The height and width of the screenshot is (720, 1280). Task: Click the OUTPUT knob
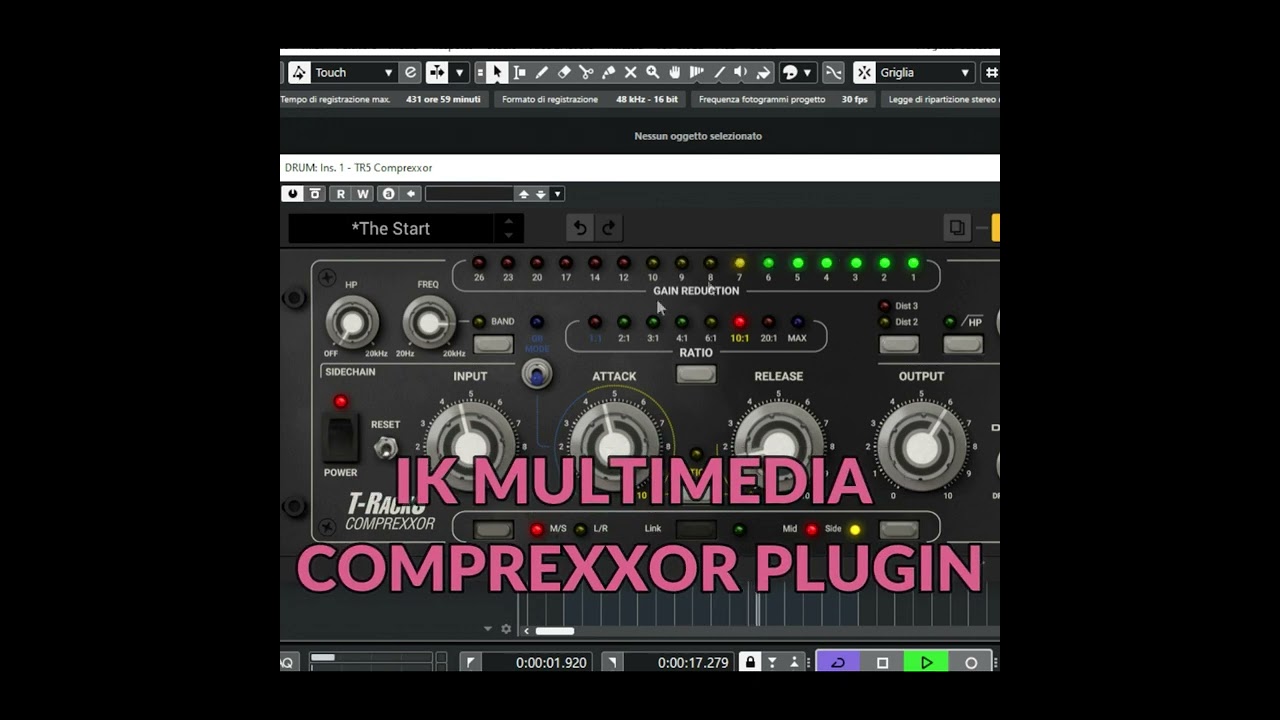click(x=921, y=447)
